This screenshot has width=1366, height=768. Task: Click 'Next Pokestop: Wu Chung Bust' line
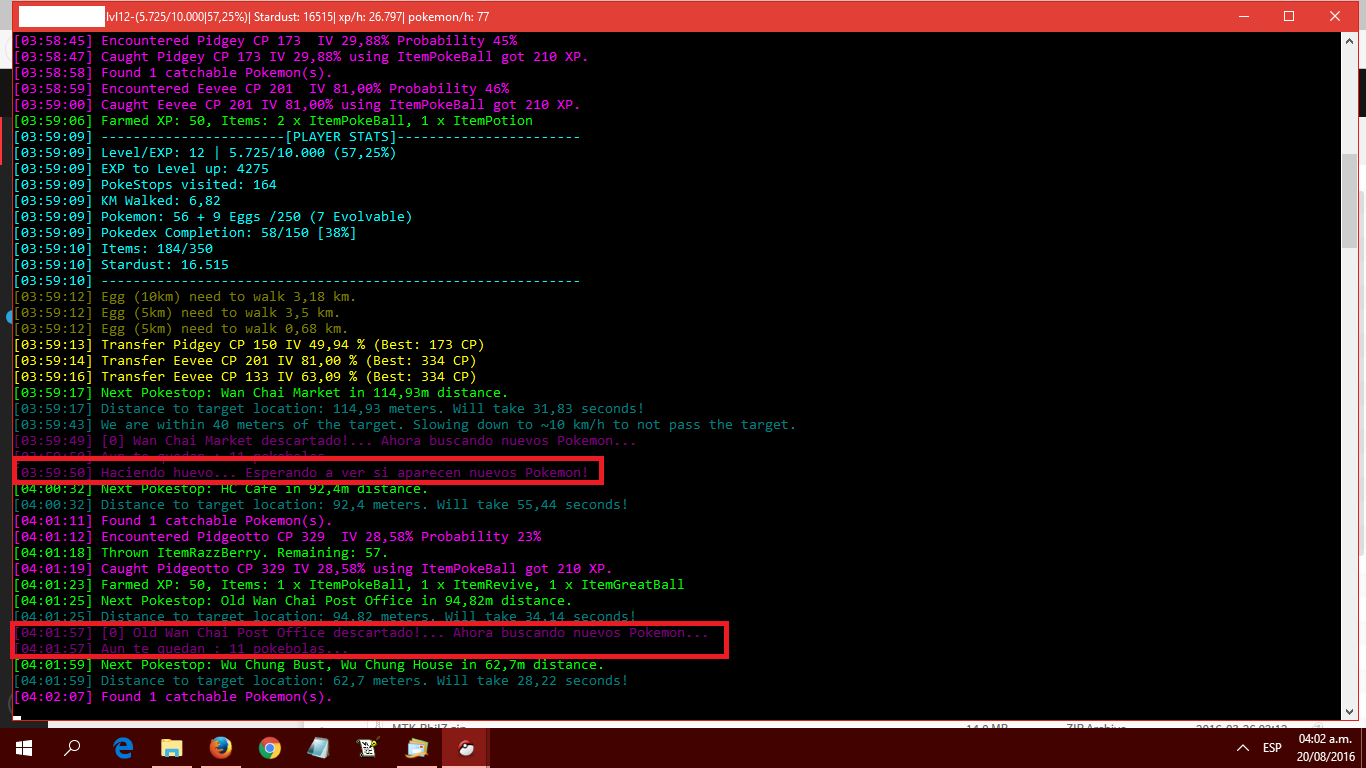pyautogui.click(x=309, y=665)
